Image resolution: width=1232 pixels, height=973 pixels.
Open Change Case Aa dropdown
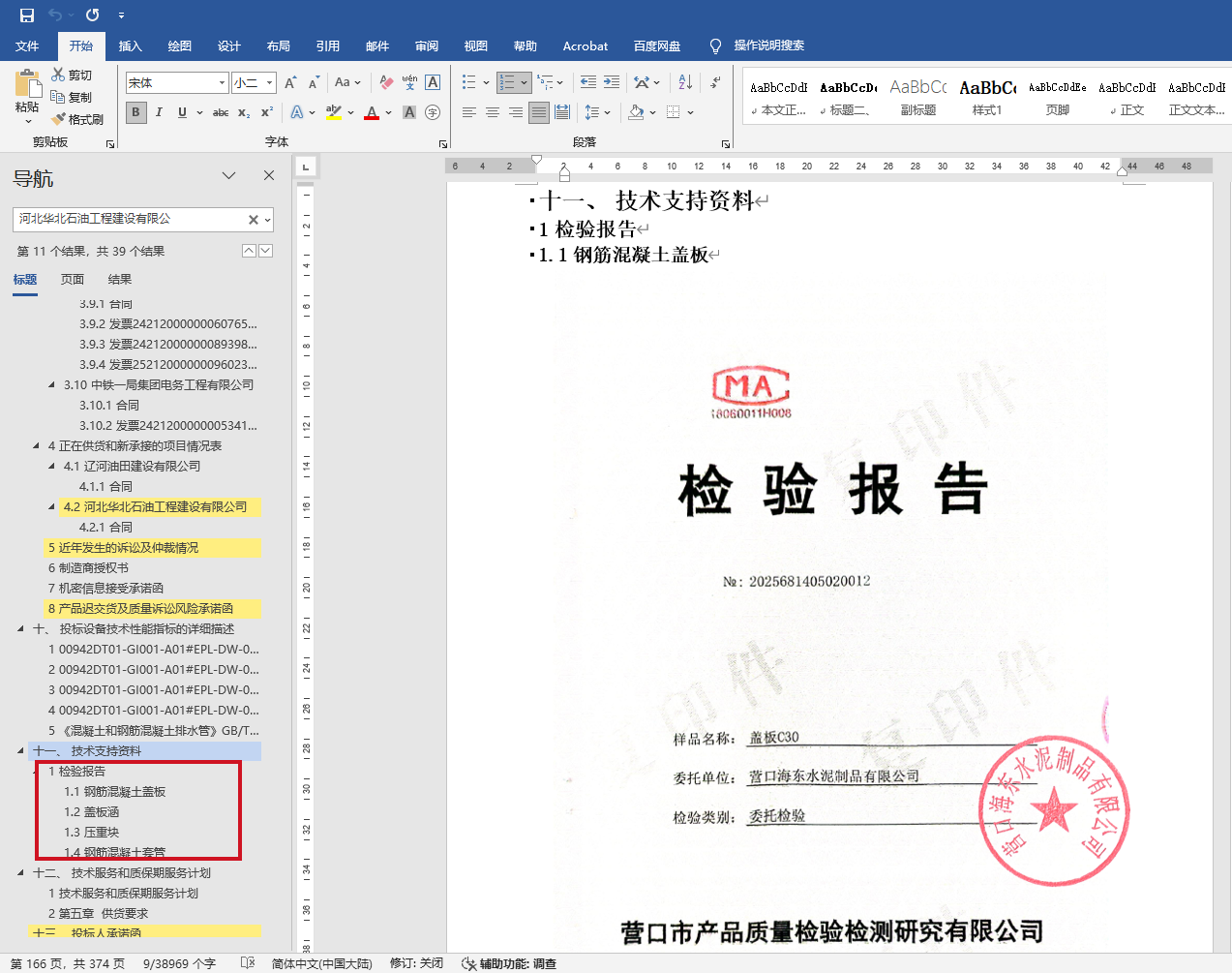347,83
